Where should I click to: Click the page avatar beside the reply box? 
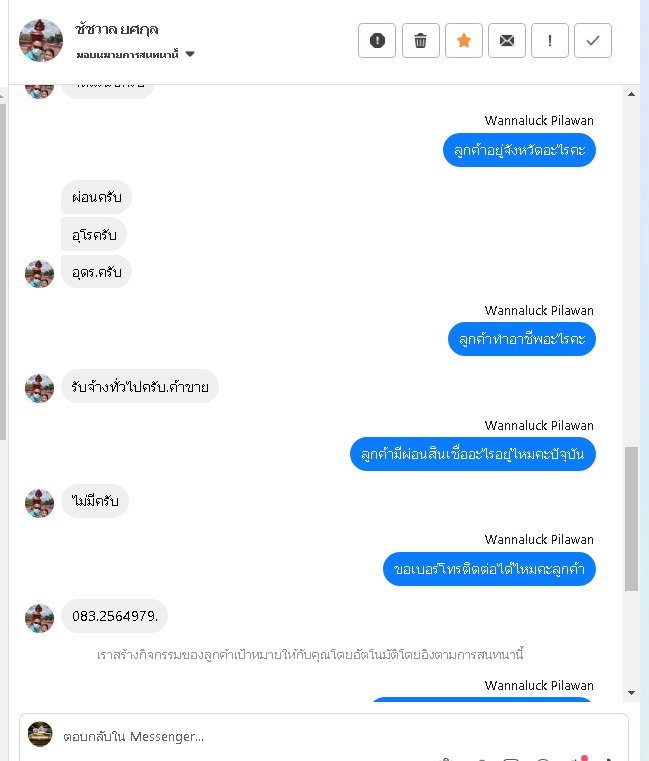coord(40,734)
